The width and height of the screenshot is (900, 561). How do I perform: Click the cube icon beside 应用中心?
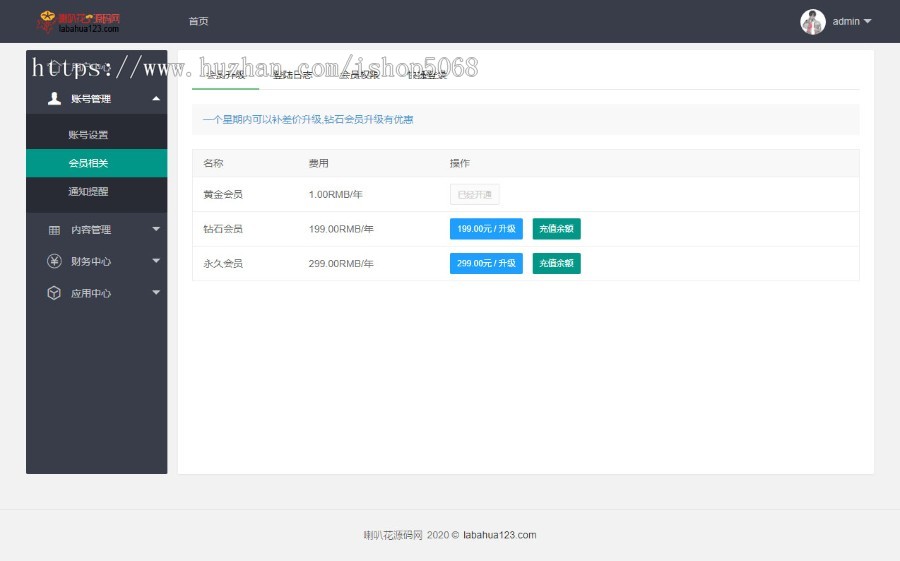(x=54, y=294)
